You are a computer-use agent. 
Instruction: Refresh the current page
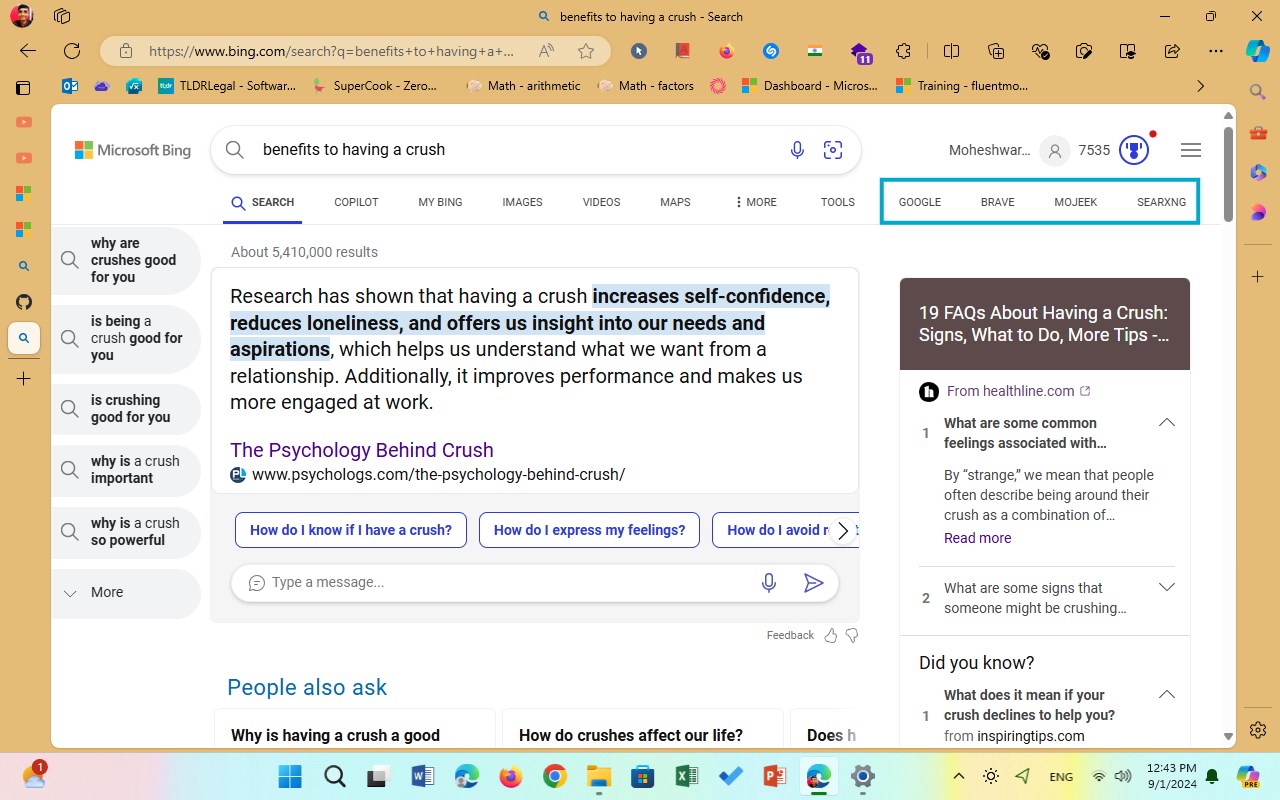(x=72, y=51)
